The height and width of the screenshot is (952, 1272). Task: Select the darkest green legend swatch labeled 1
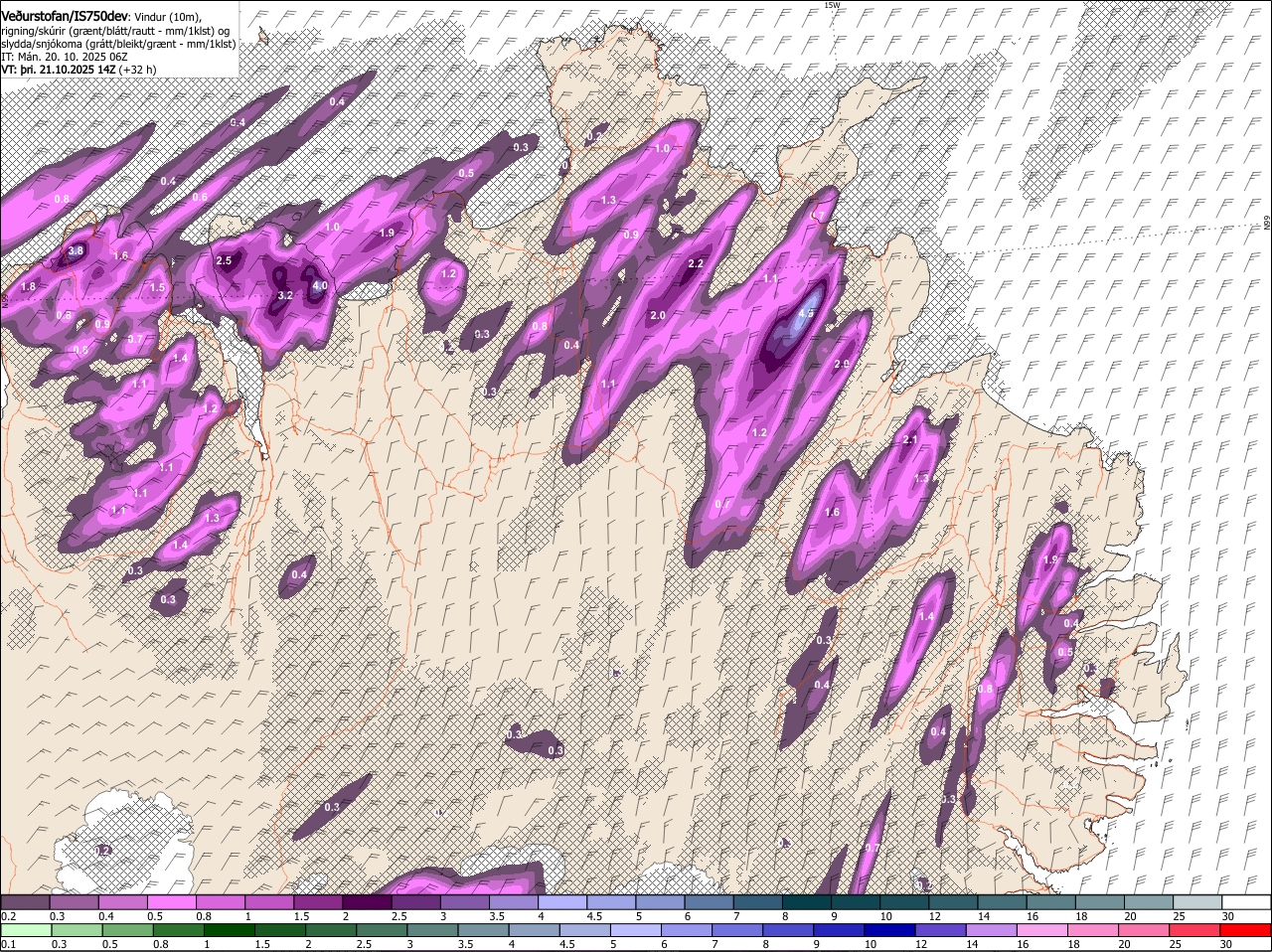pos(231,931)
